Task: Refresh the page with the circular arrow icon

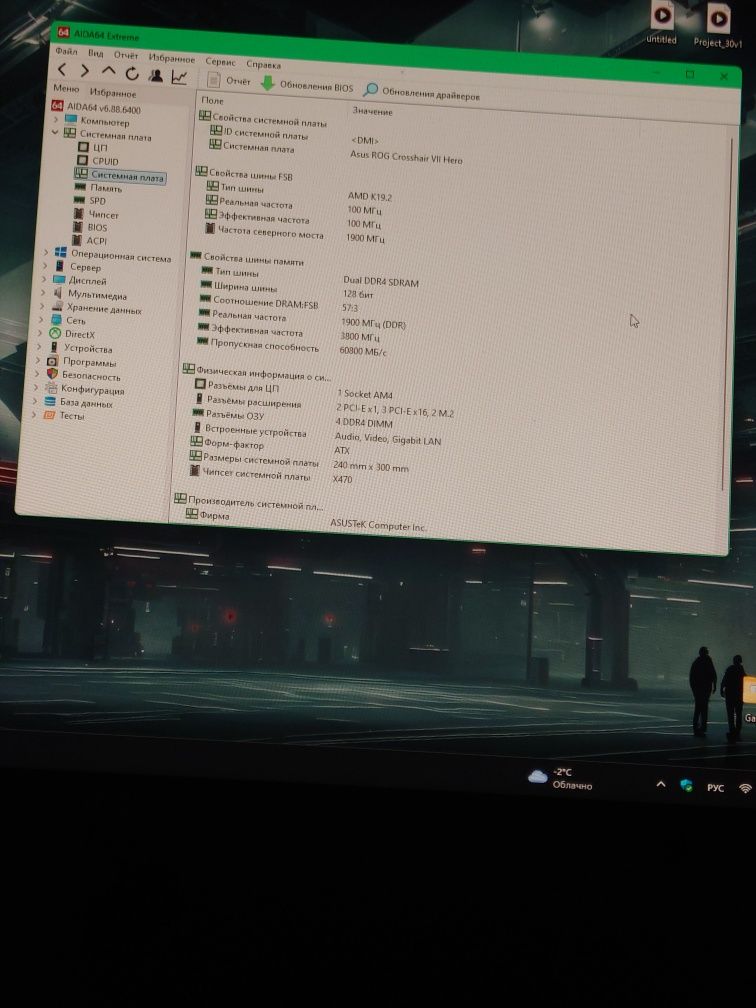Action: [132, 73]
